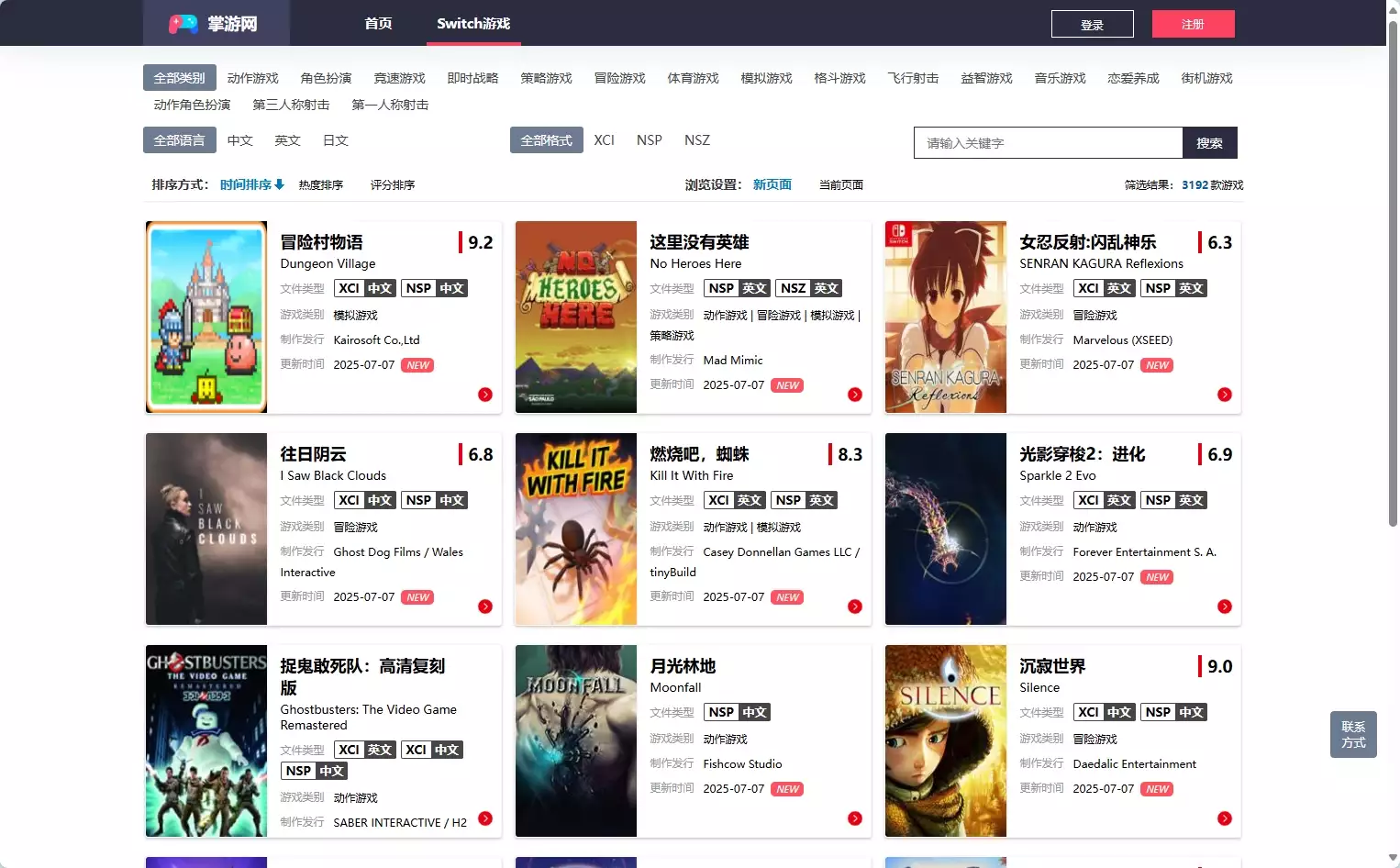Screen dimensions: 1400x868
Task: Filter format by XCI
Action: tap(605, 140)
